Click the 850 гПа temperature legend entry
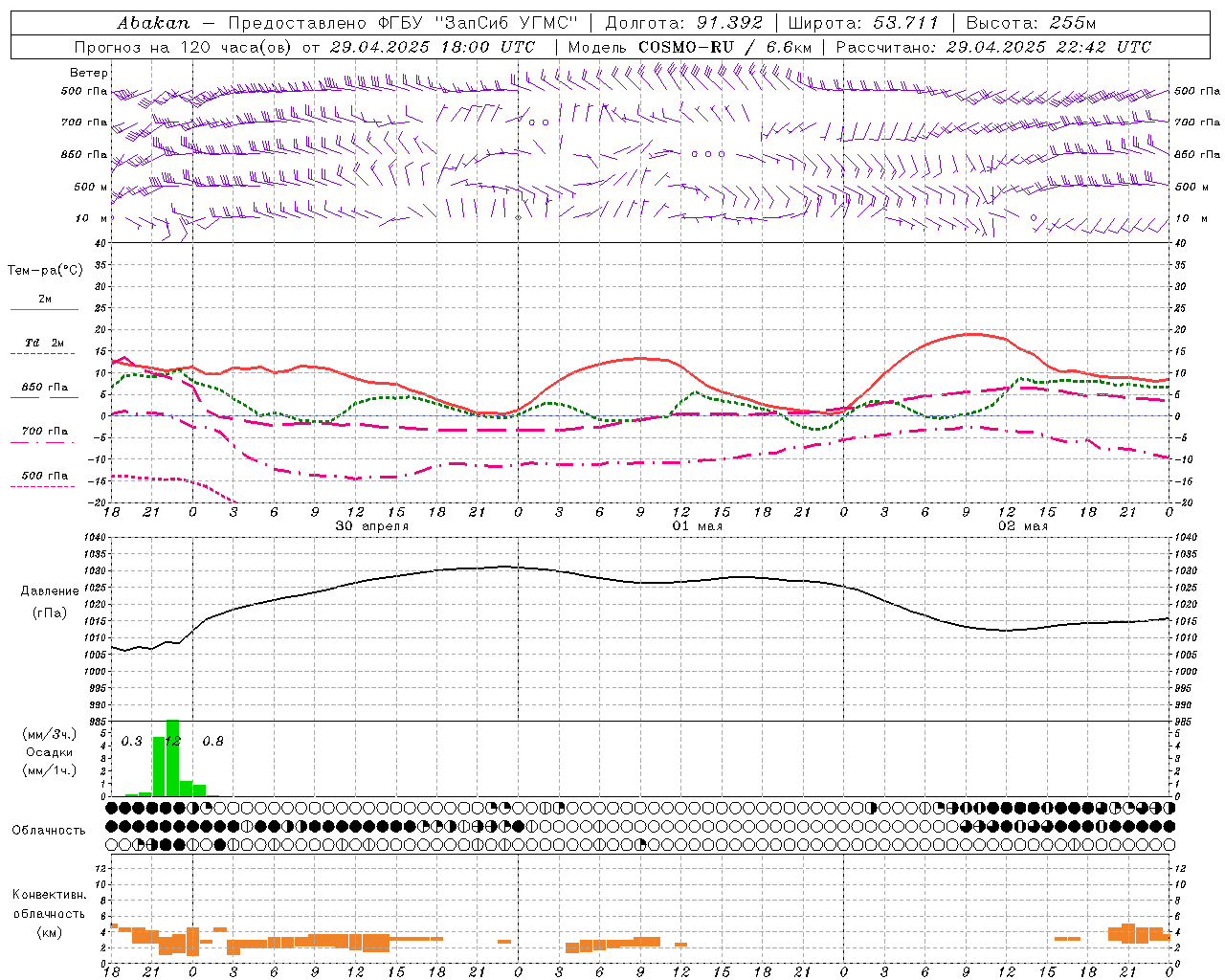Viewport: 1225px width, 980px height. click(44, 388)
